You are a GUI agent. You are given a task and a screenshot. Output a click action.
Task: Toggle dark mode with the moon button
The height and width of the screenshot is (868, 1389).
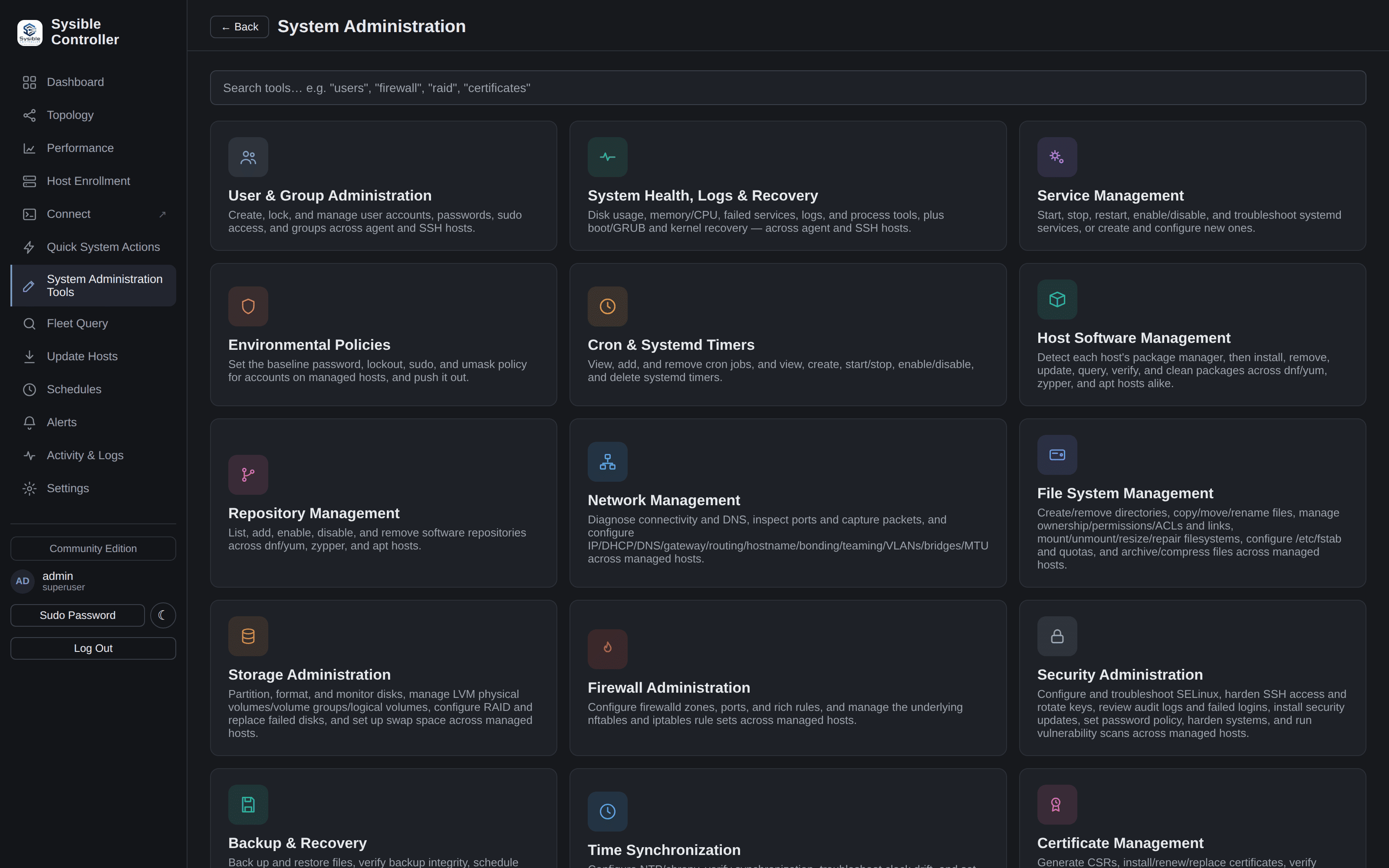163,615
